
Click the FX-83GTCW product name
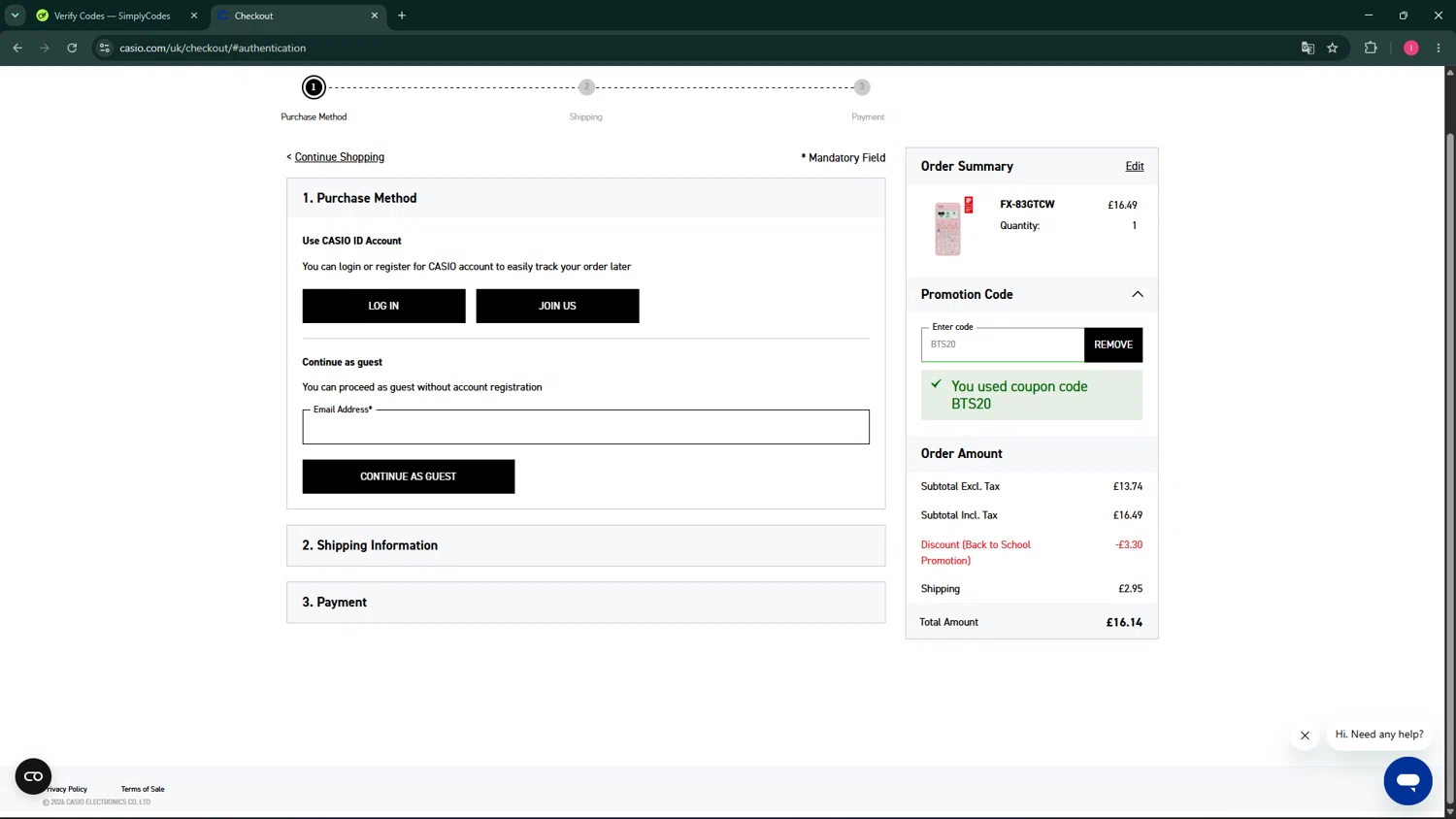click(1027, 205)
